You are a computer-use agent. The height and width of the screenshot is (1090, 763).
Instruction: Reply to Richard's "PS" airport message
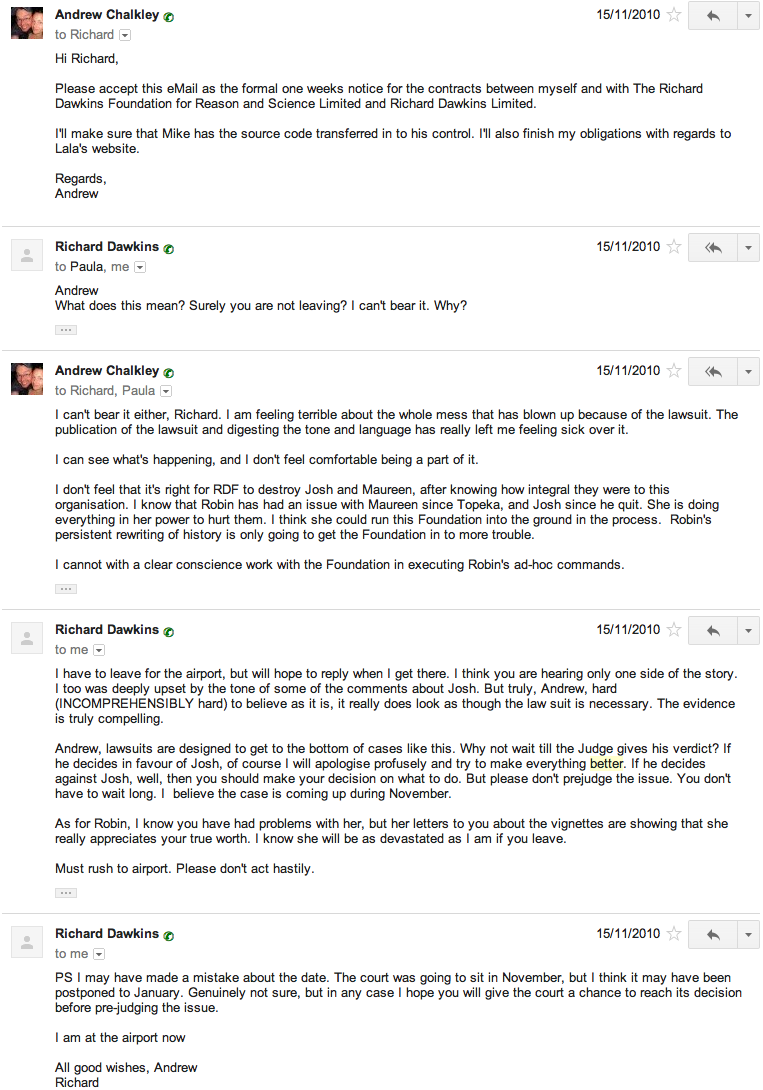[x=713, y=934]
